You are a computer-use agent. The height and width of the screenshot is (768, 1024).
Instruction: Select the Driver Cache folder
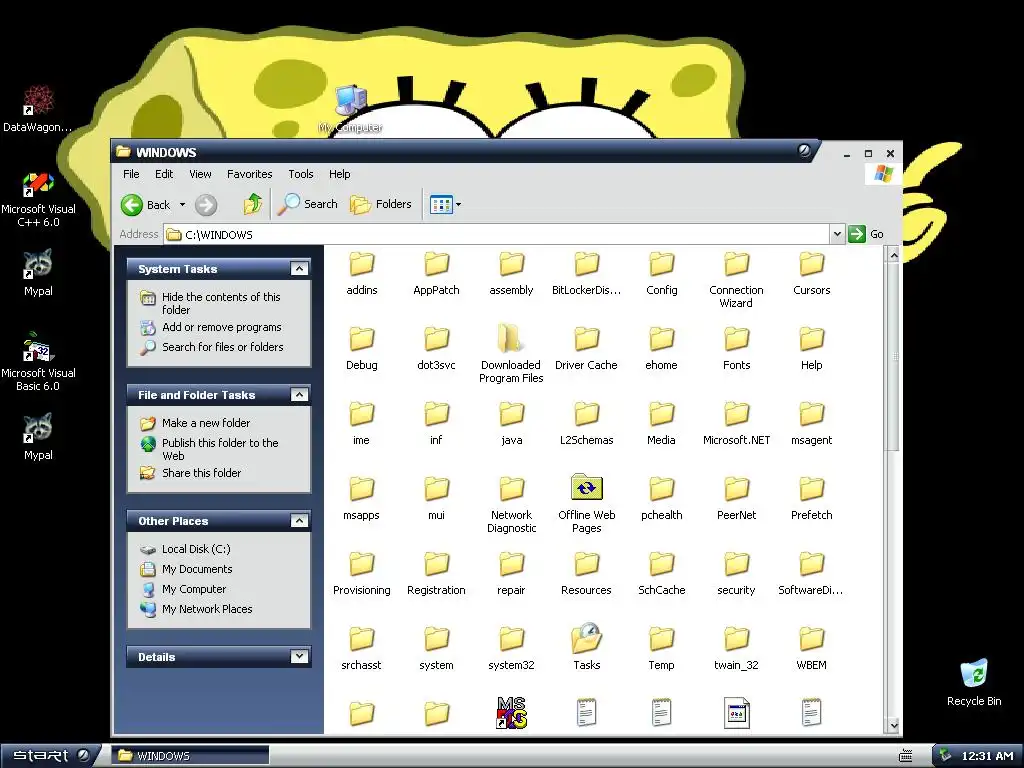click(586, 349)
